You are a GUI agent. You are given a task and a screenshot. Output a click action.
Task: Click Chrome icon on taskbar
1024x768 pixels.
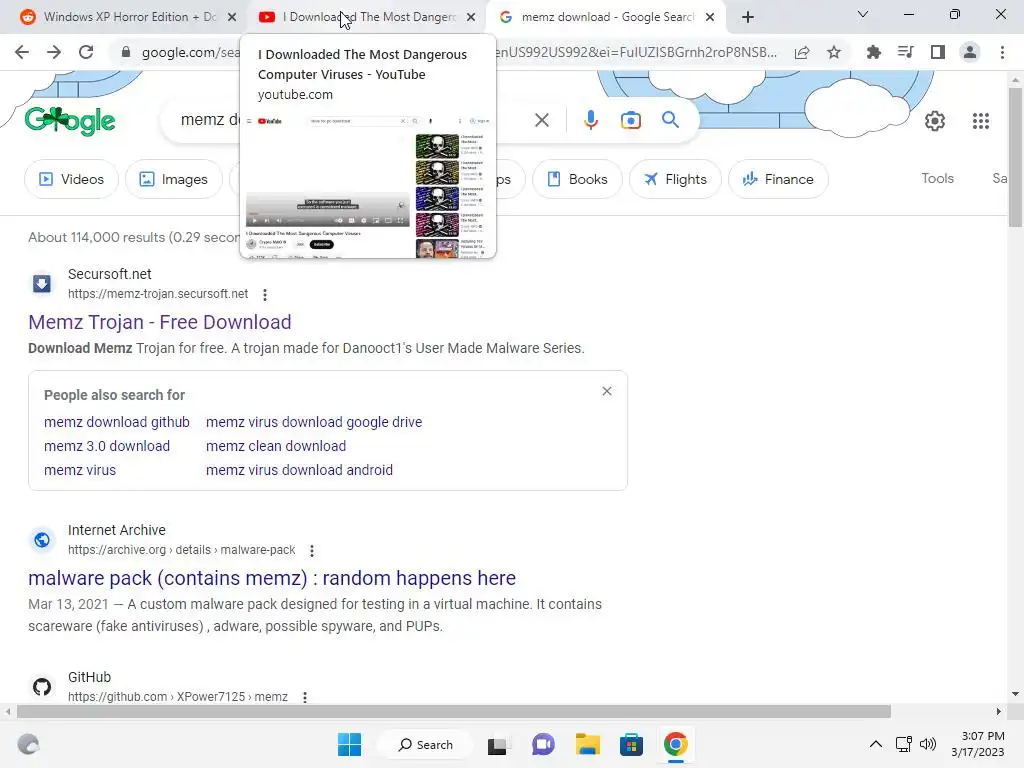click(676, 744)
